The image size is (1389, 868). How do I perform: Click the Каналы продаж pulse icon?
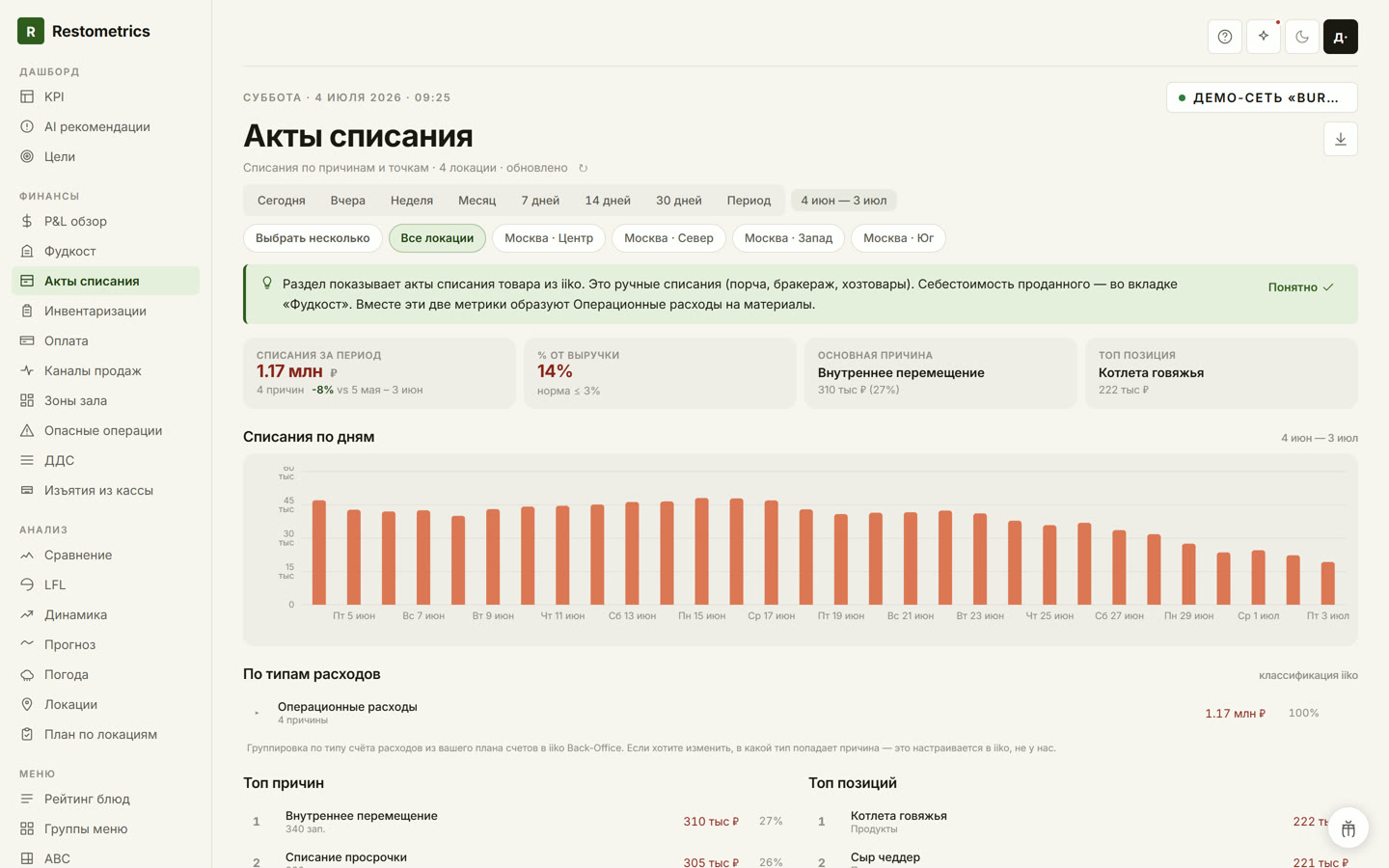27,370
